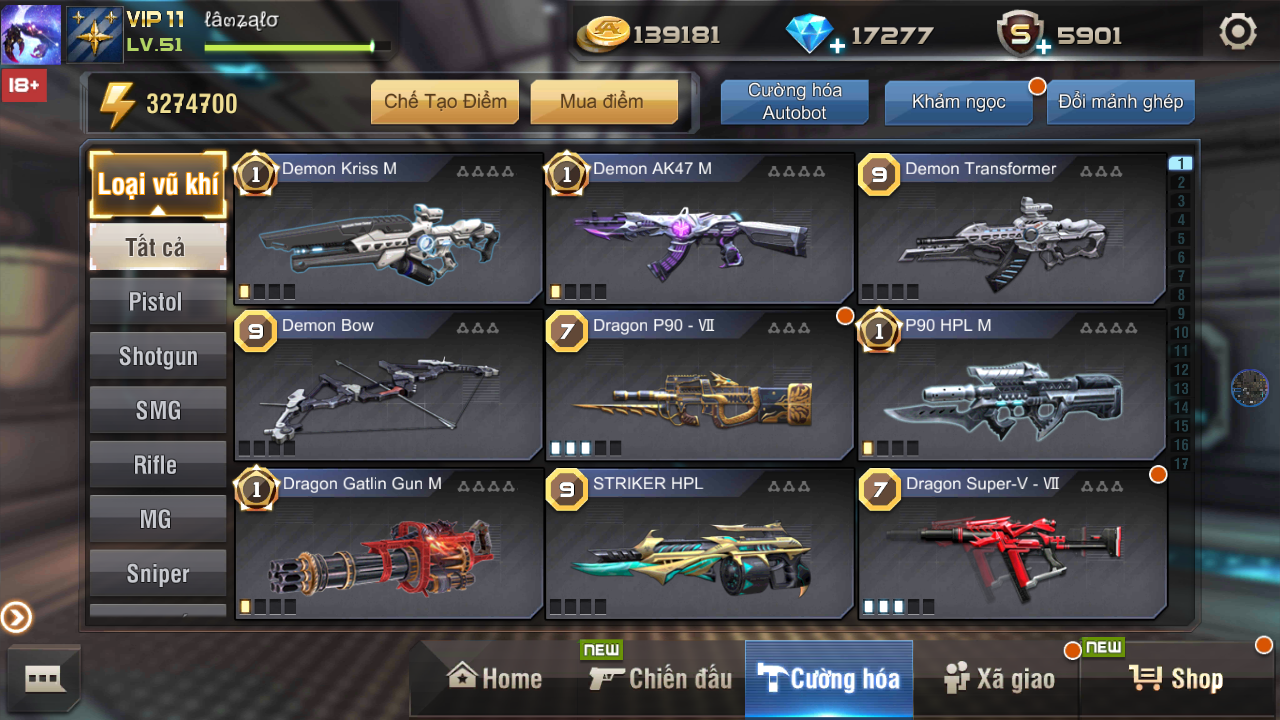Image resolution: width=1280 pixels, height=720 pixels.
Task: Filter weapons by Shotgun
Action: 157,356
